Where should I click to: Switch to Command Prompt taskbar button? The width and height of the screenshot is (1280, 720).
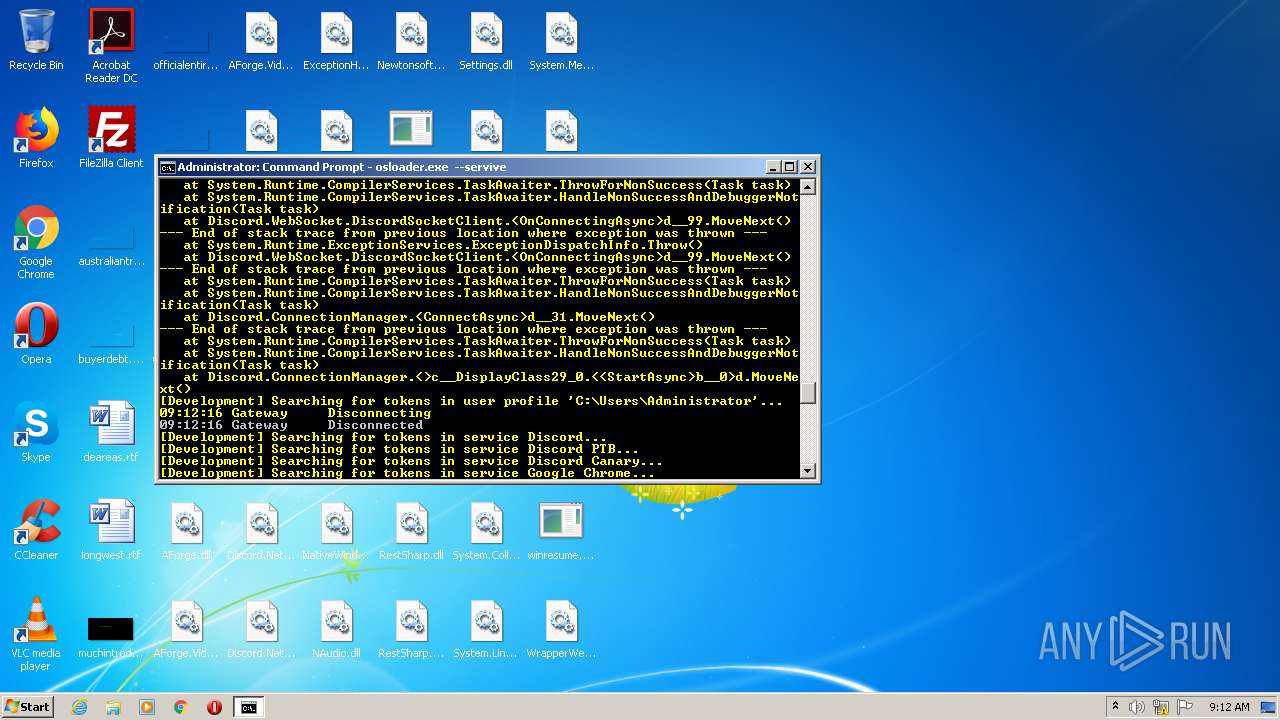(x=248, y=707)
